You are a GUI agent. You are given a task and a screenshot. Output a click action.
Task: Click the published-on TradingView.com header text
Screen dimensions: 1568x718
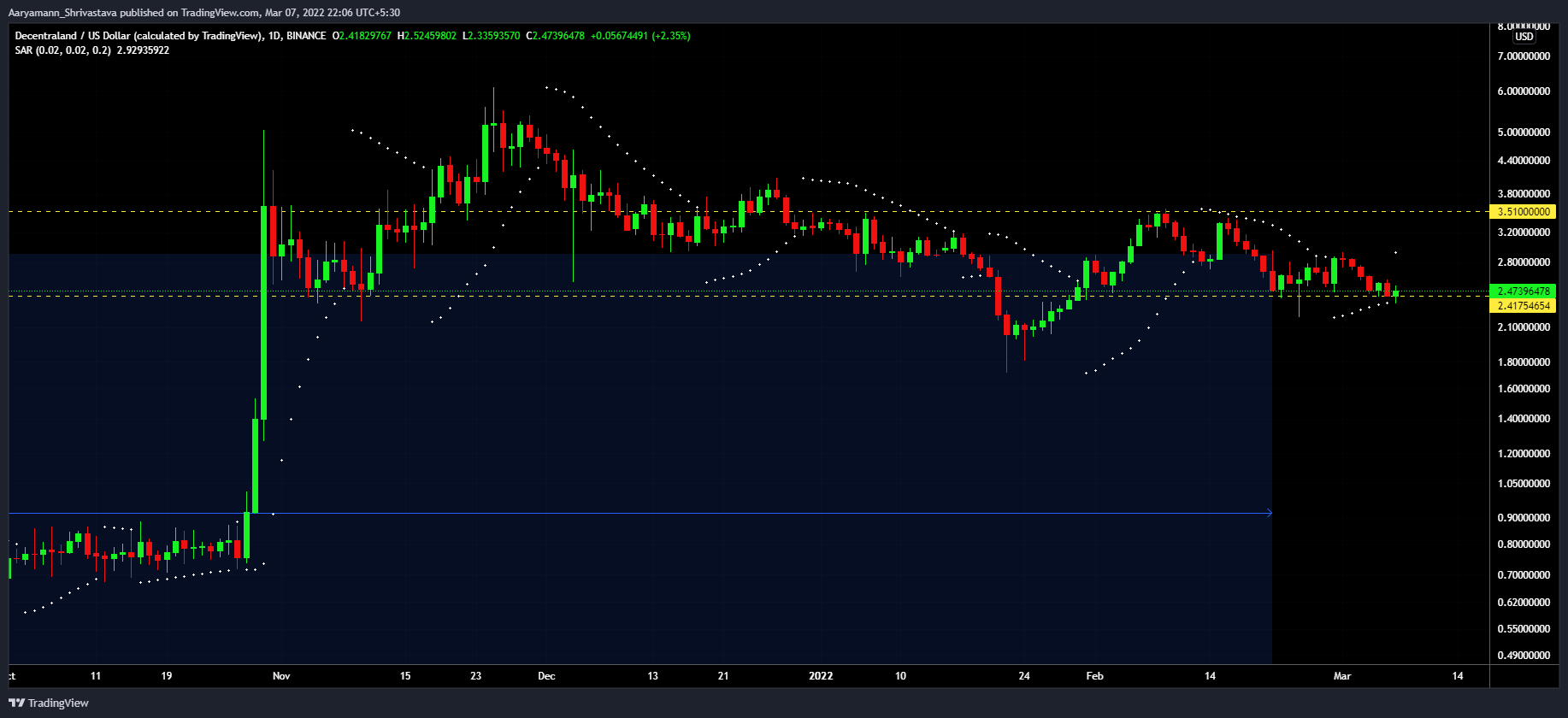[203, 13]
